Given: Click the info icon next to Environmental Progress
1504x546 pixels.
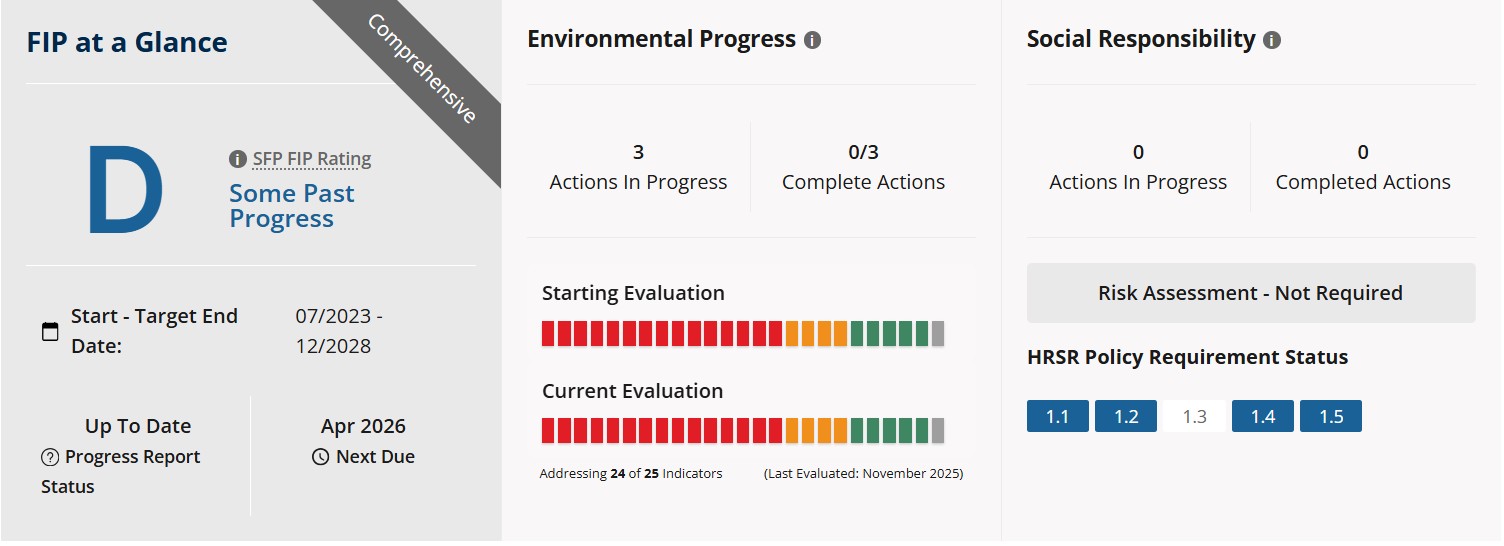Looking at the screenshot, I should click(x=812, y=41).
